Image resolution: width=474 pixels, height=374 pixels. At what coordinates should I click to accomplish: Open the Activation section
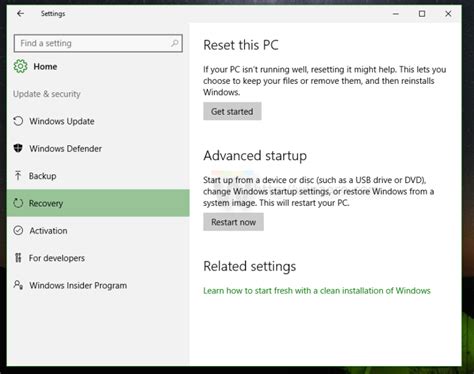pos(98,230)
